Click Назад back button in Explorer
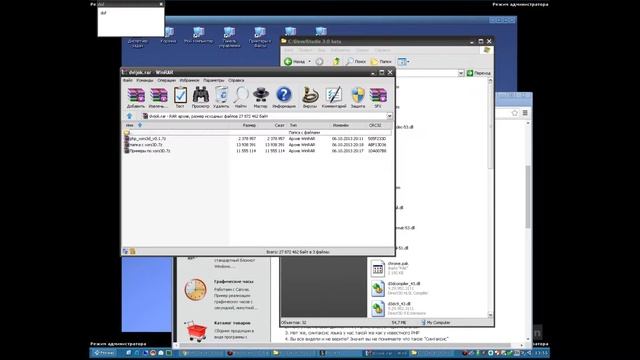This screenshot has width=640, height=360. pyautogui.click(x=295, y=62)
